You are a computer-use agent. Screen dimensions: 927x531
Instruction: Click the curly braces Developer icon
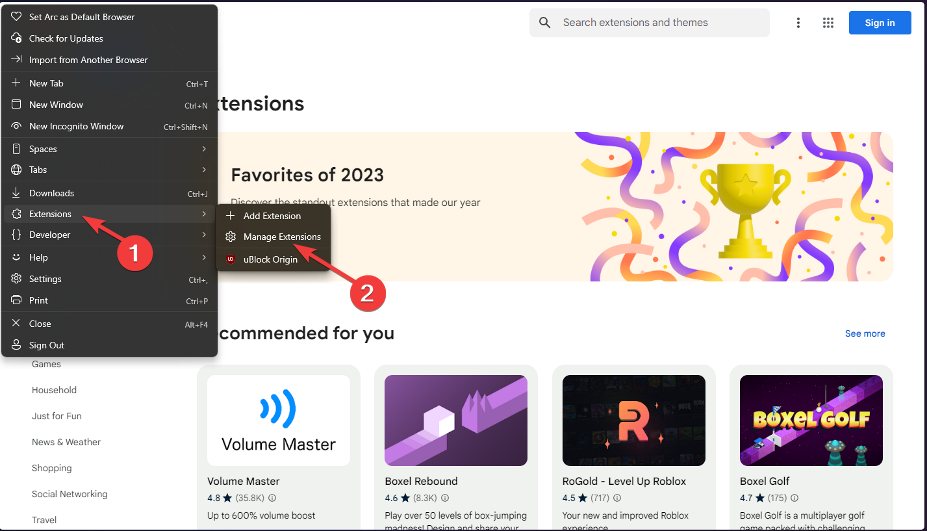point(17,234)
